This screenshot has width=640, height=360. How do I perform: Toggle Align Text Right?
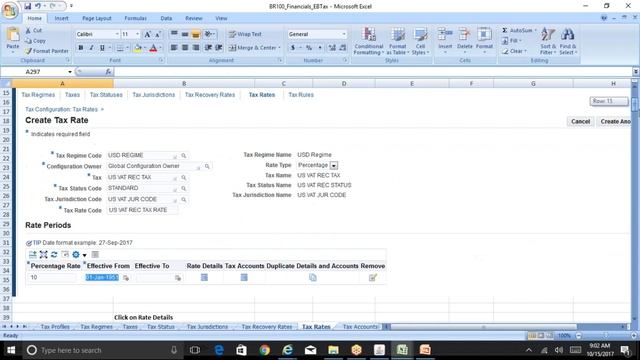click(196, 48)
